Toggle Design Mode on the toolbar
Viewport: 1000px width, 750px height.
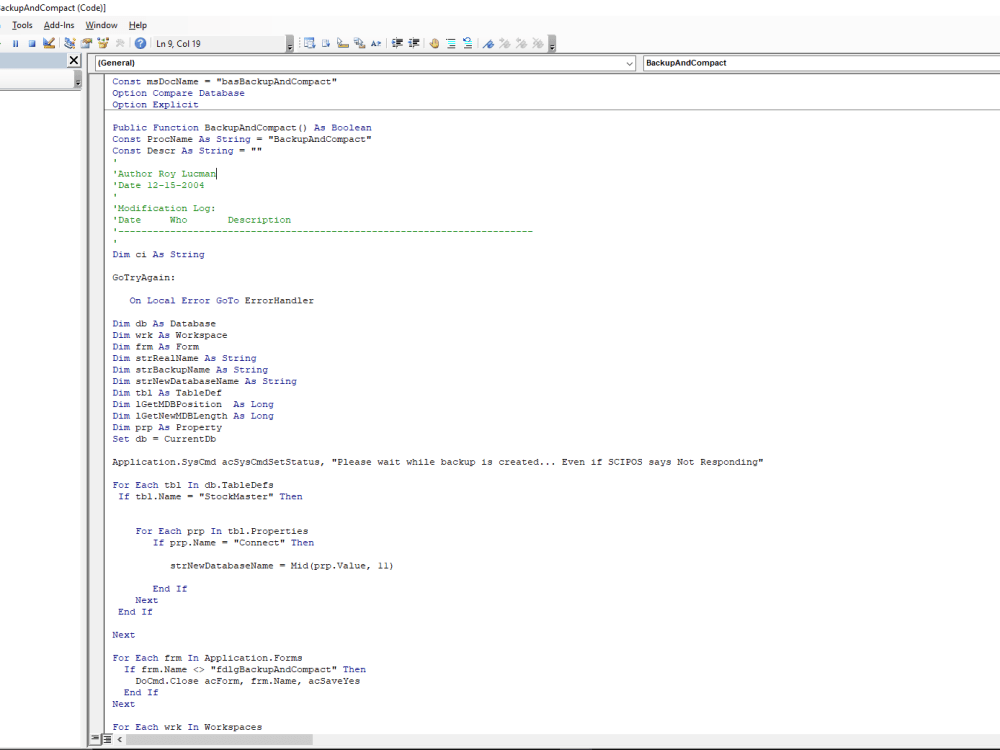pyautogui.click(x=49, y=43)
